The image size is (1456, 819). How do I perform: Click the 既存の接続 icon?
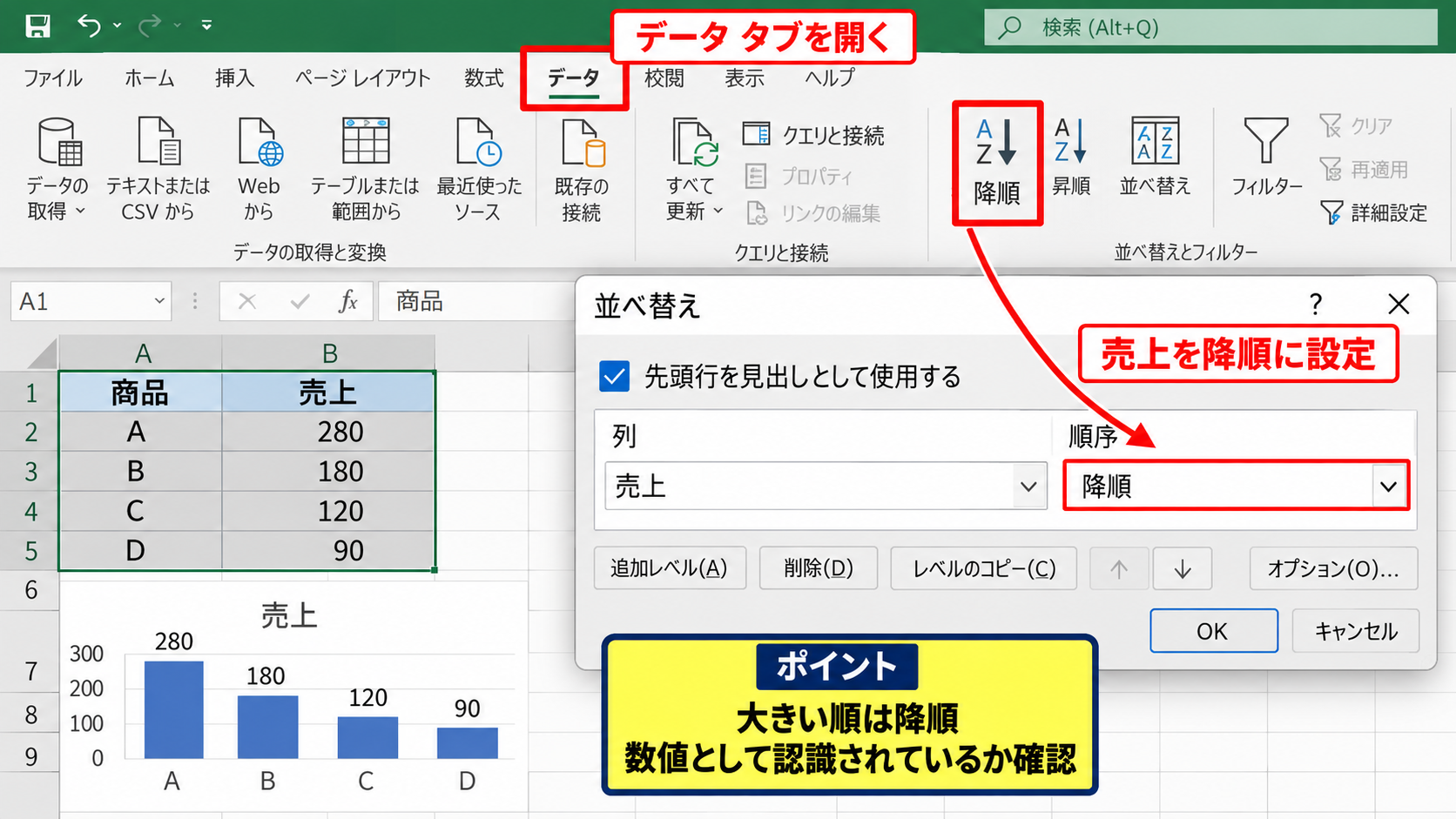pos(583,143)
